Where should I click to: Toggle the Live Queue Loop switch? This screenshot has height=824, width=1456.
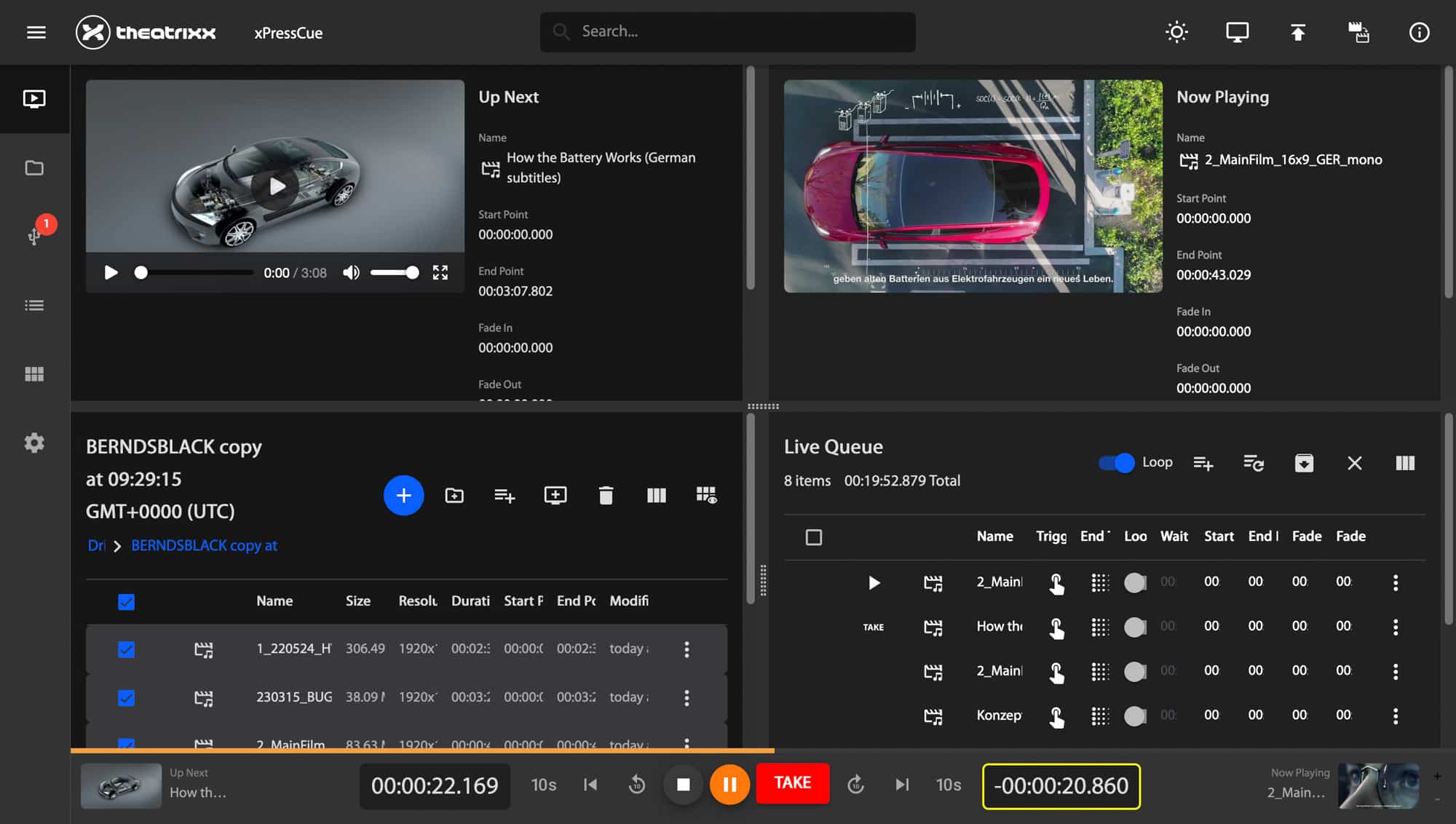tap(1117, 463)
